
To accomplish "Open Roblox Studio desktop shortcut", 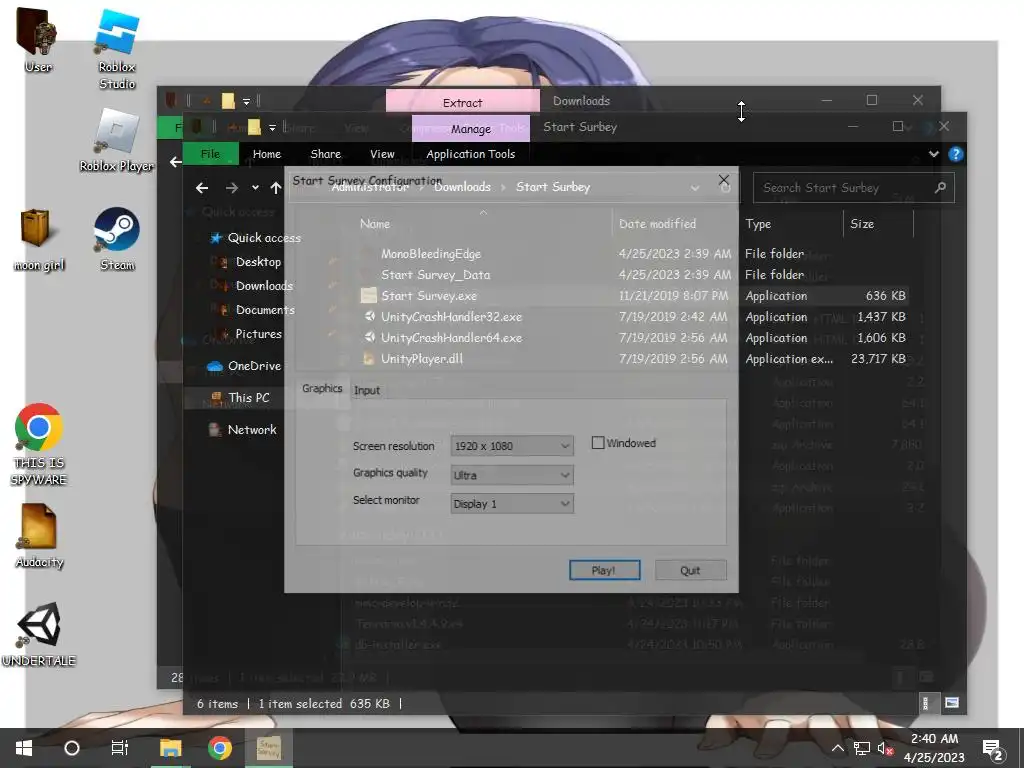I will click(x=117, y=49).
